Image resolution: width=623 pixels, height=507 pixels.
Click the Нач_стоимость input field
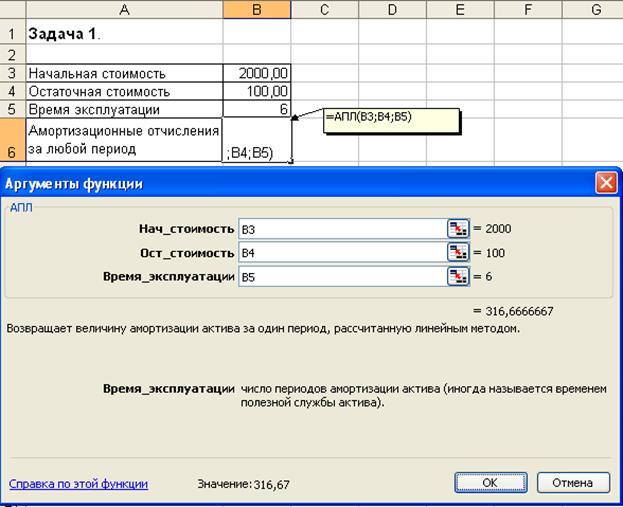tap(342, 228)
